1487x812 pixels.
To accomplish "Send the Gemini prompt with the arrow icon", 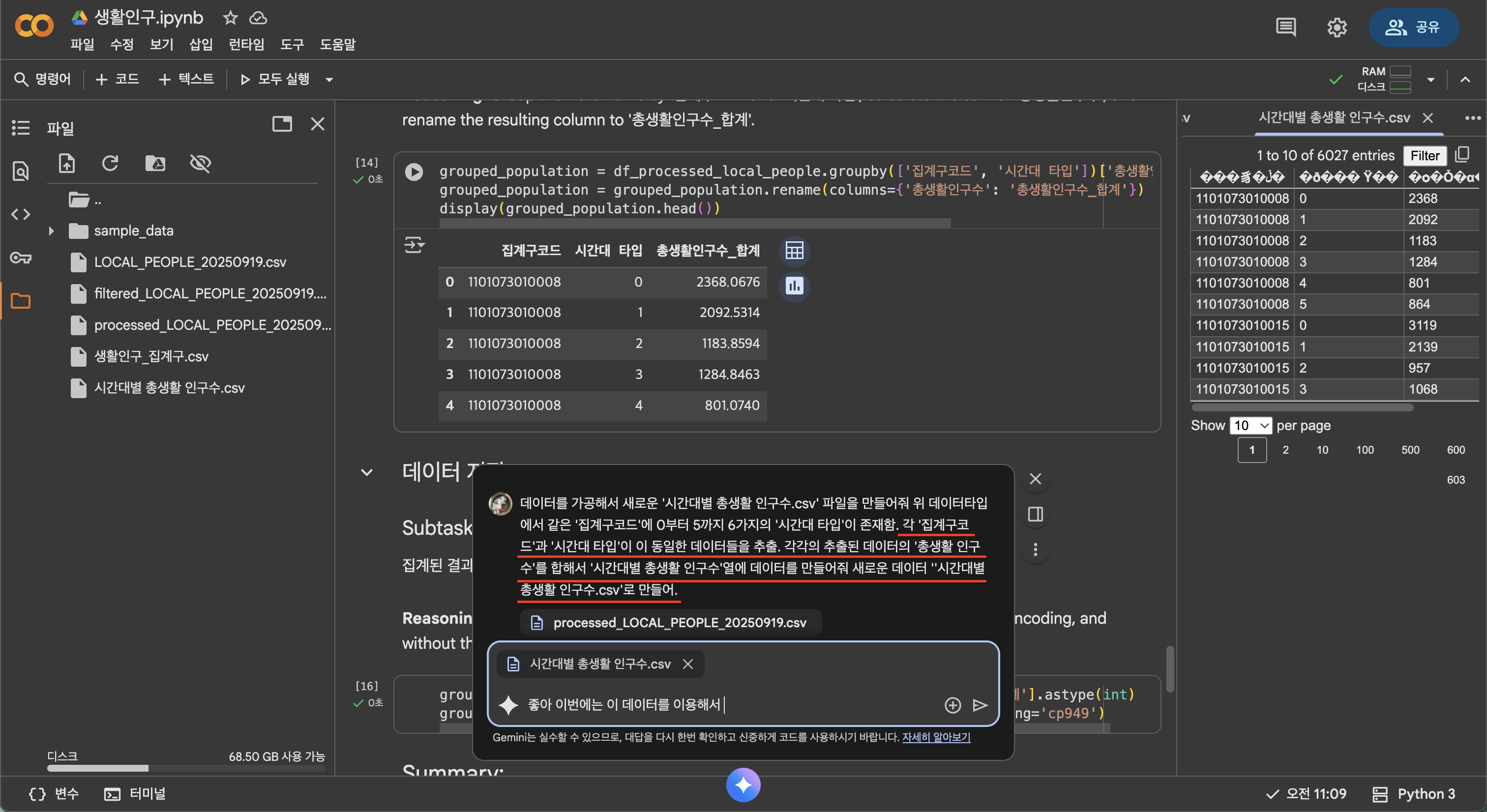I will coord(980,705).
